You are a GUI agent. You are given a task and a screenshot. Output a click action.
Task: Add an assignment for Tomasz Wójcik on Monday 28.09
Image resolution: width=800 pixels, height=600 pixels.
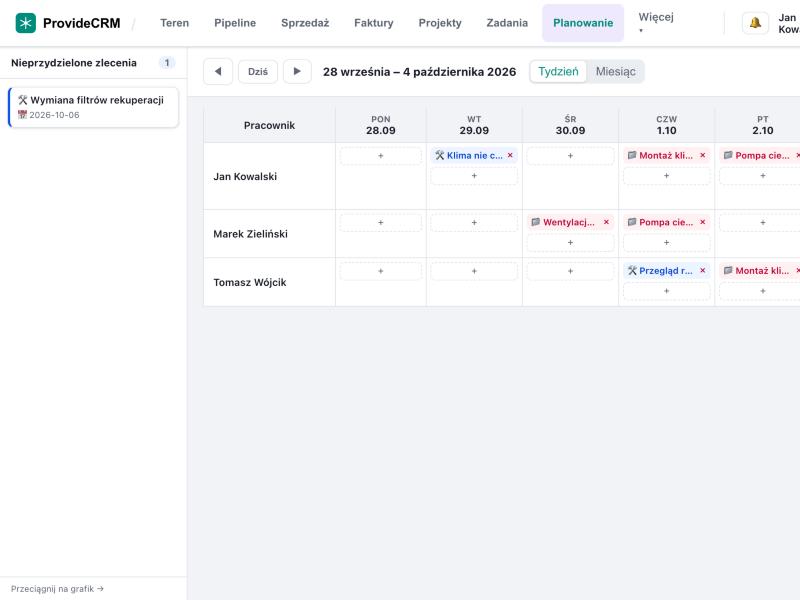(x=381, y=271)
